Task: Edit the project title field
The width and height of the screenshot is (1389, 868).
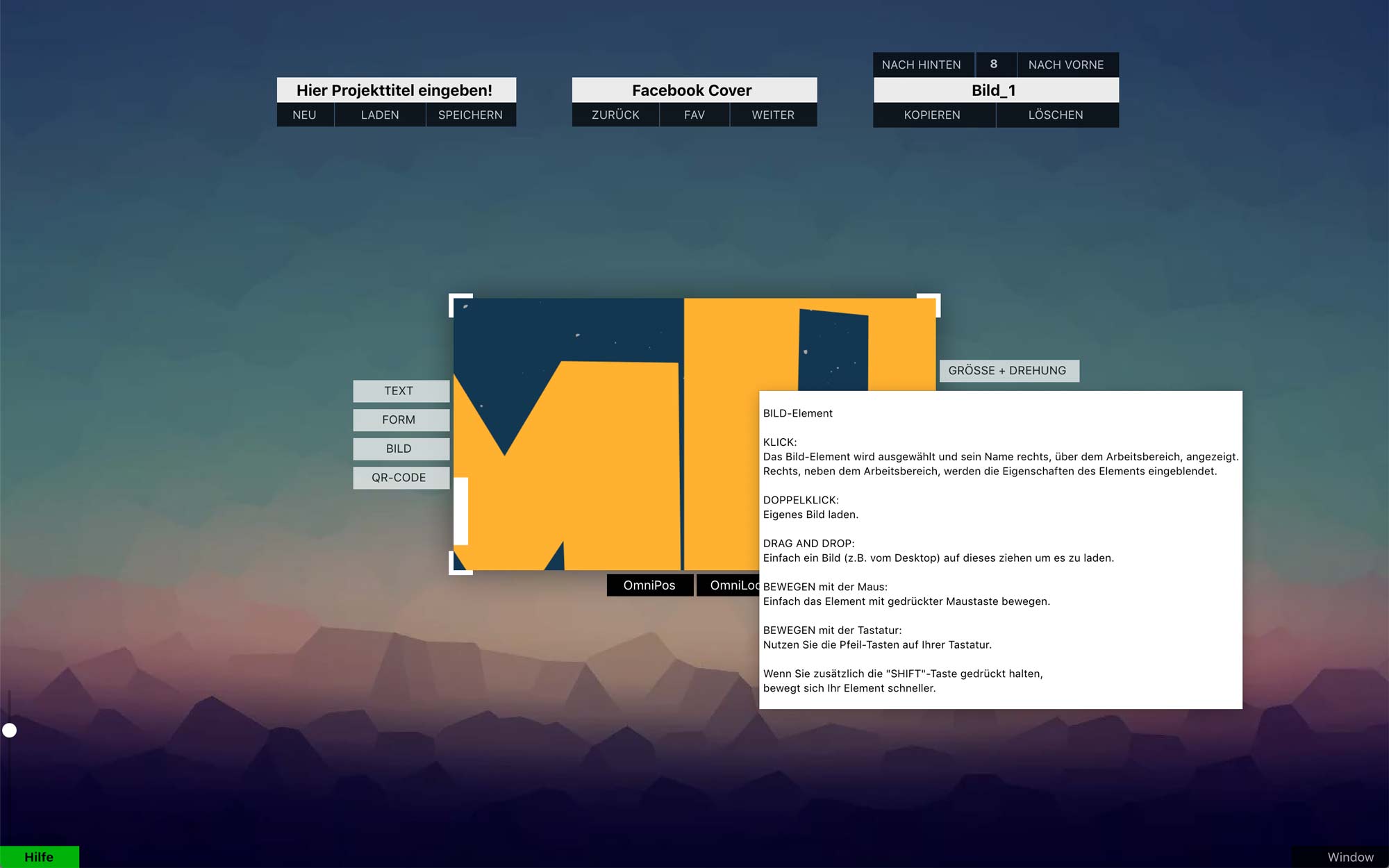Action: tap(395, 90)
